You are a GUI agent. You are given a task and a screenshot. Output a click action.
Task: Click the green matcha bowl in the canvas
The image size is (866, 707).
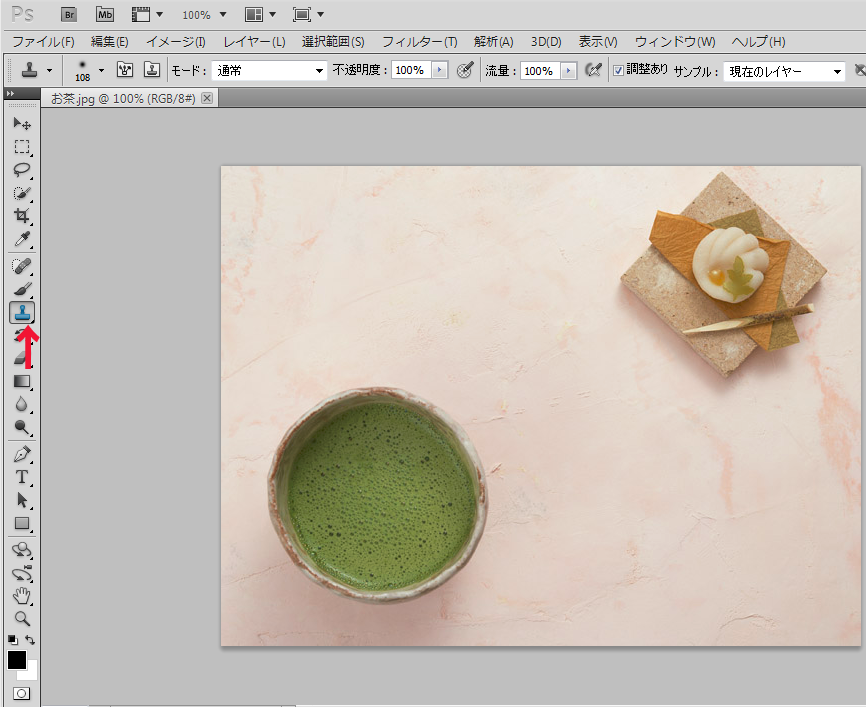[x=377, y=495]
